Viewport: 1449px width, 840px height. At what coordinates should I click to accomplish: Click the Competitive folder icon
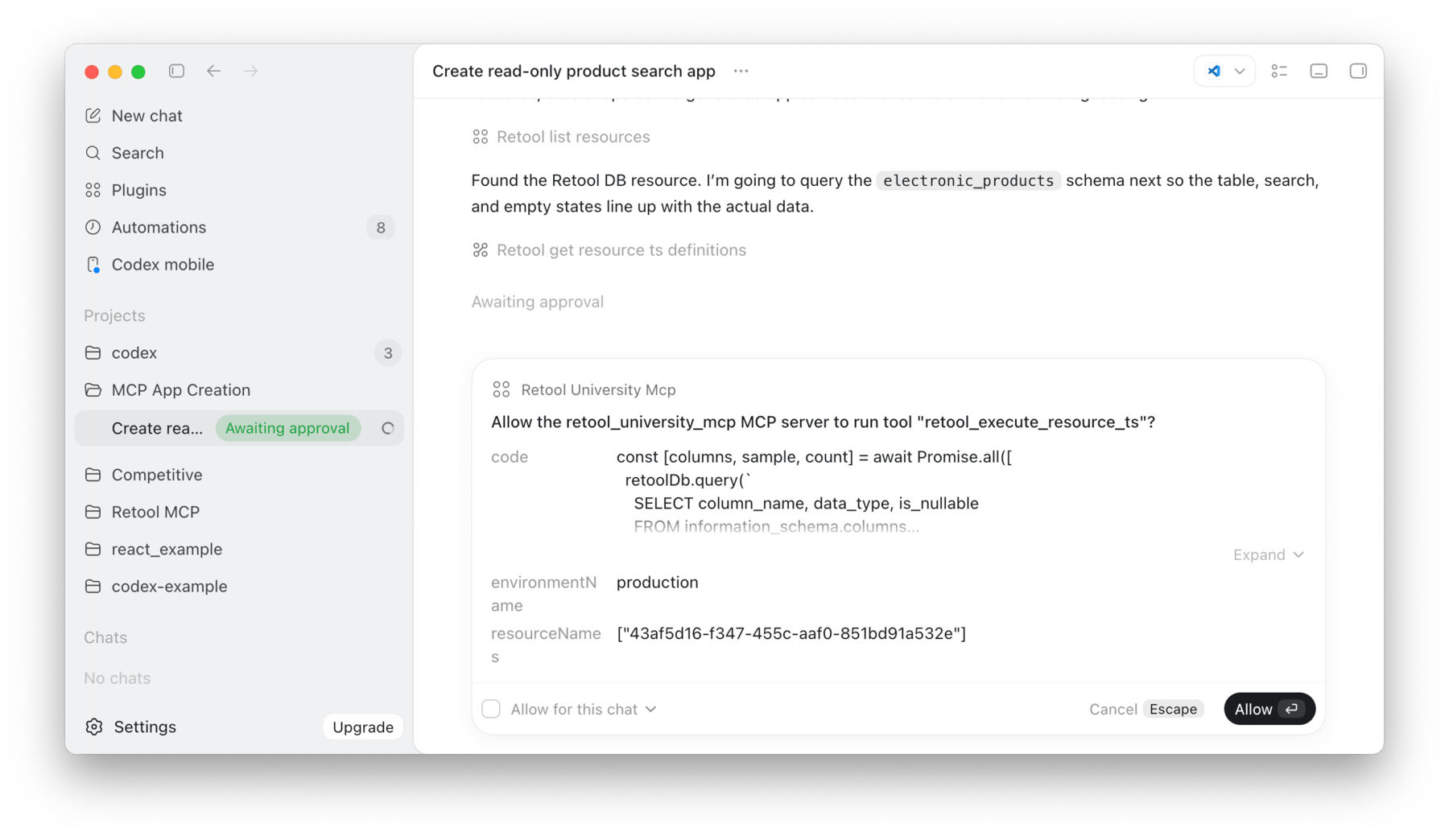(93, 475)
